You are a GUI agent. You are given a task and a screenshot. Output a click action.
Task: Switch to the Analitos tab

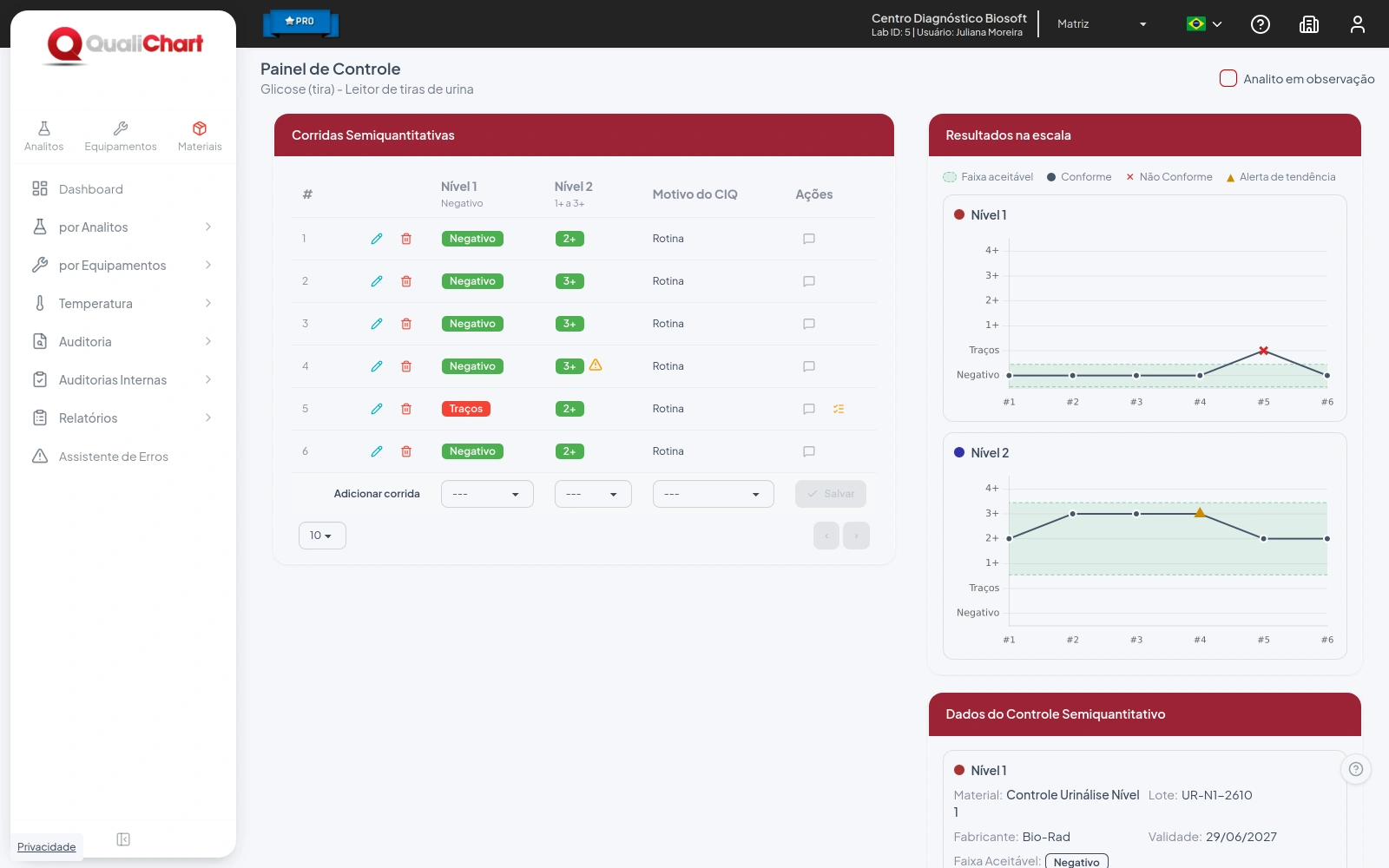tap(43, 137)
